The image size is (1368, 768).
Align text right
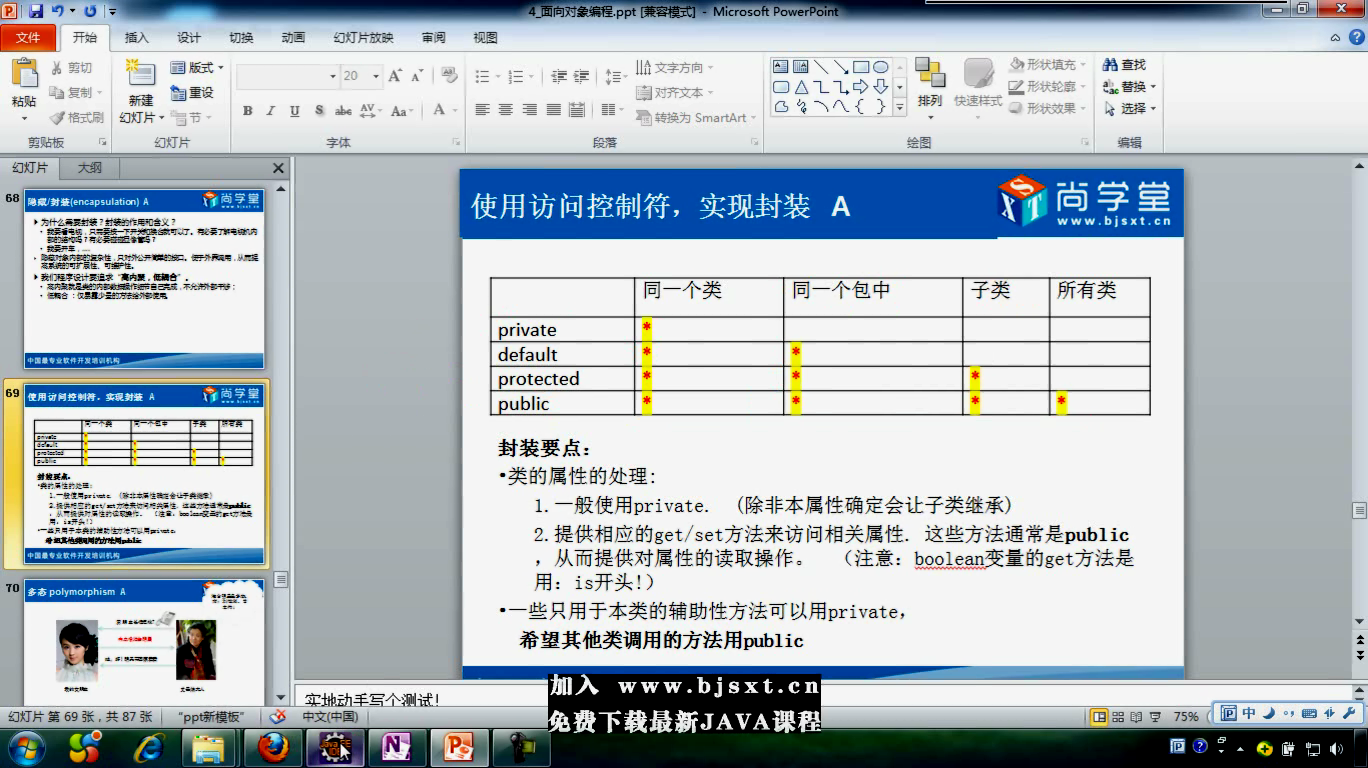click(x=530, y=110)
